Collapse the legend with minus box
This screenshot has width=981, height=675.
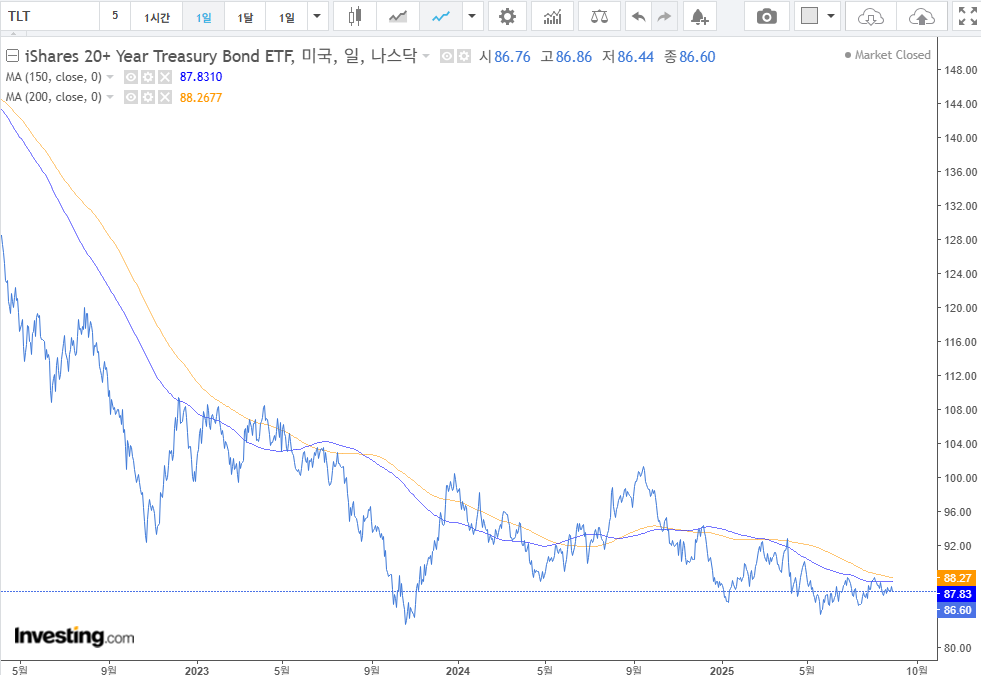coord(12,56)
